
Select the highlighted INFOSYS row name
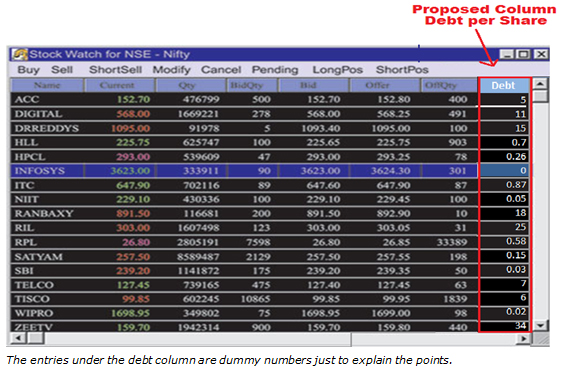click(x=39, y=171)
